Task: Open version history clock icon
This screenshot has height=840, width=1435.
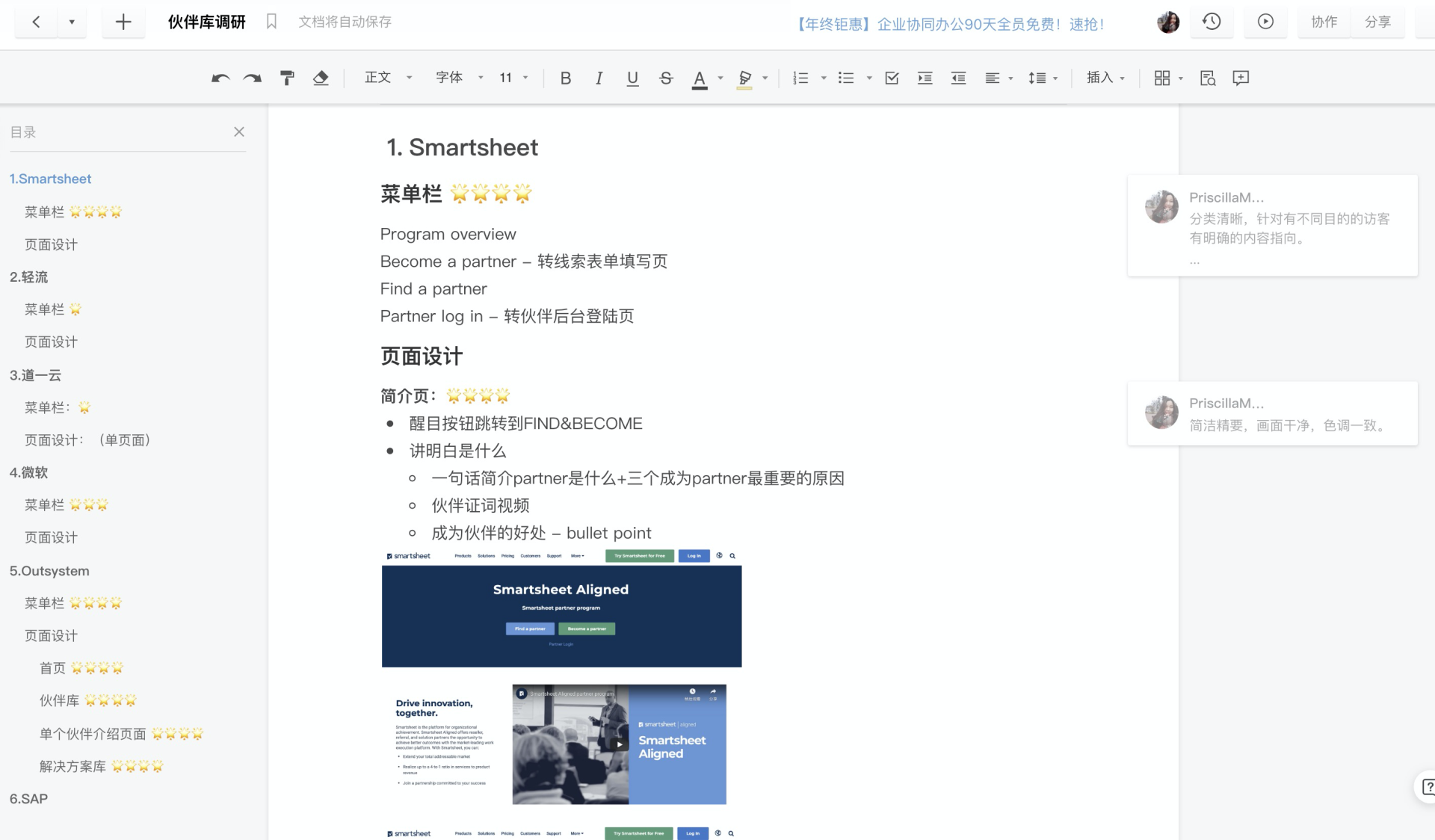Action: [1212, 22]
